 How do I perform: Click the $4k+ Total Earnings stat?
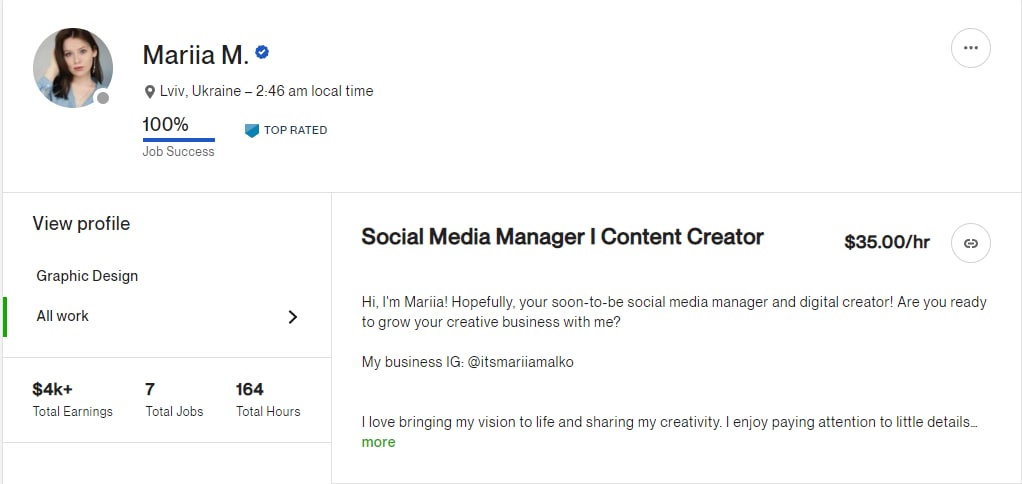click(72, 400)
